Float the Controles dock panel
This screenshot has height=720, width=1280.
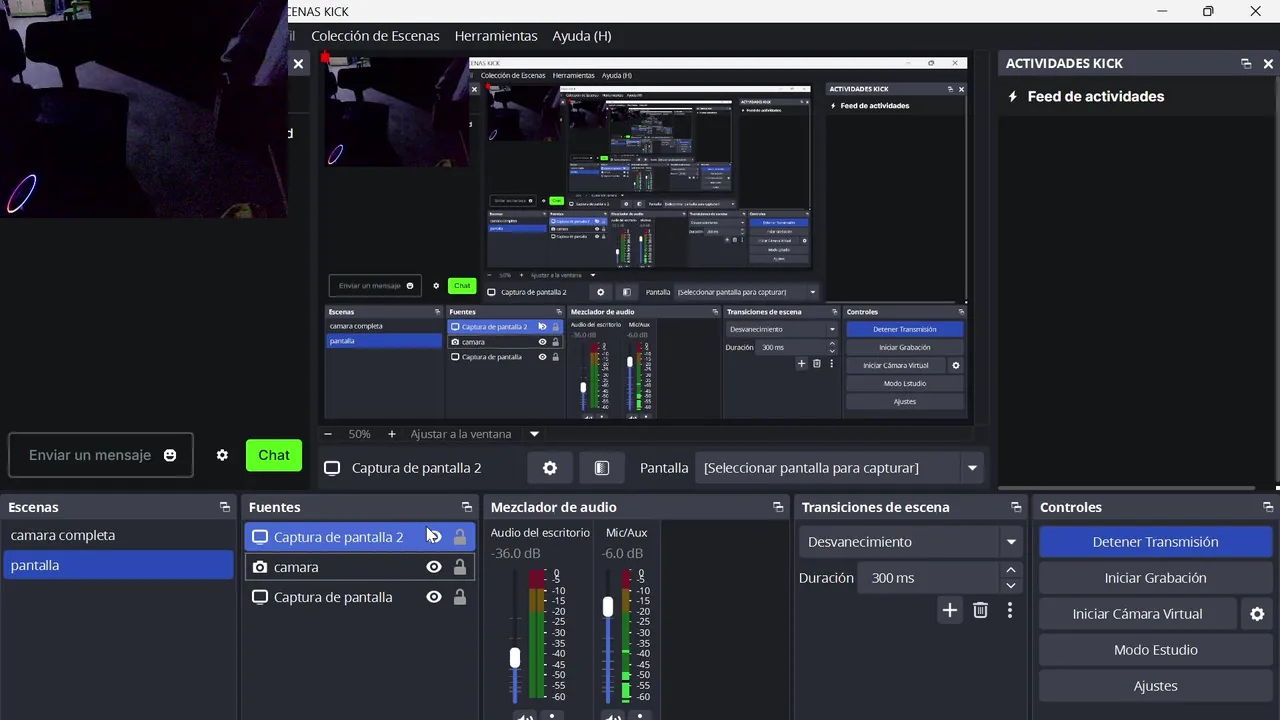1268,507
